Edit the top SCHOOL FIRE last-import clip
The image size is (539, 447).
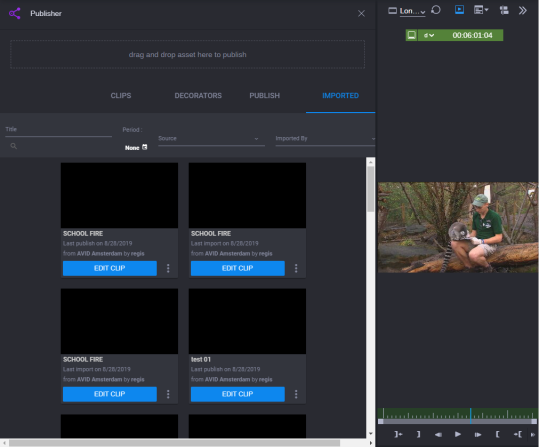pyautogui.click(x=238, y=268)
